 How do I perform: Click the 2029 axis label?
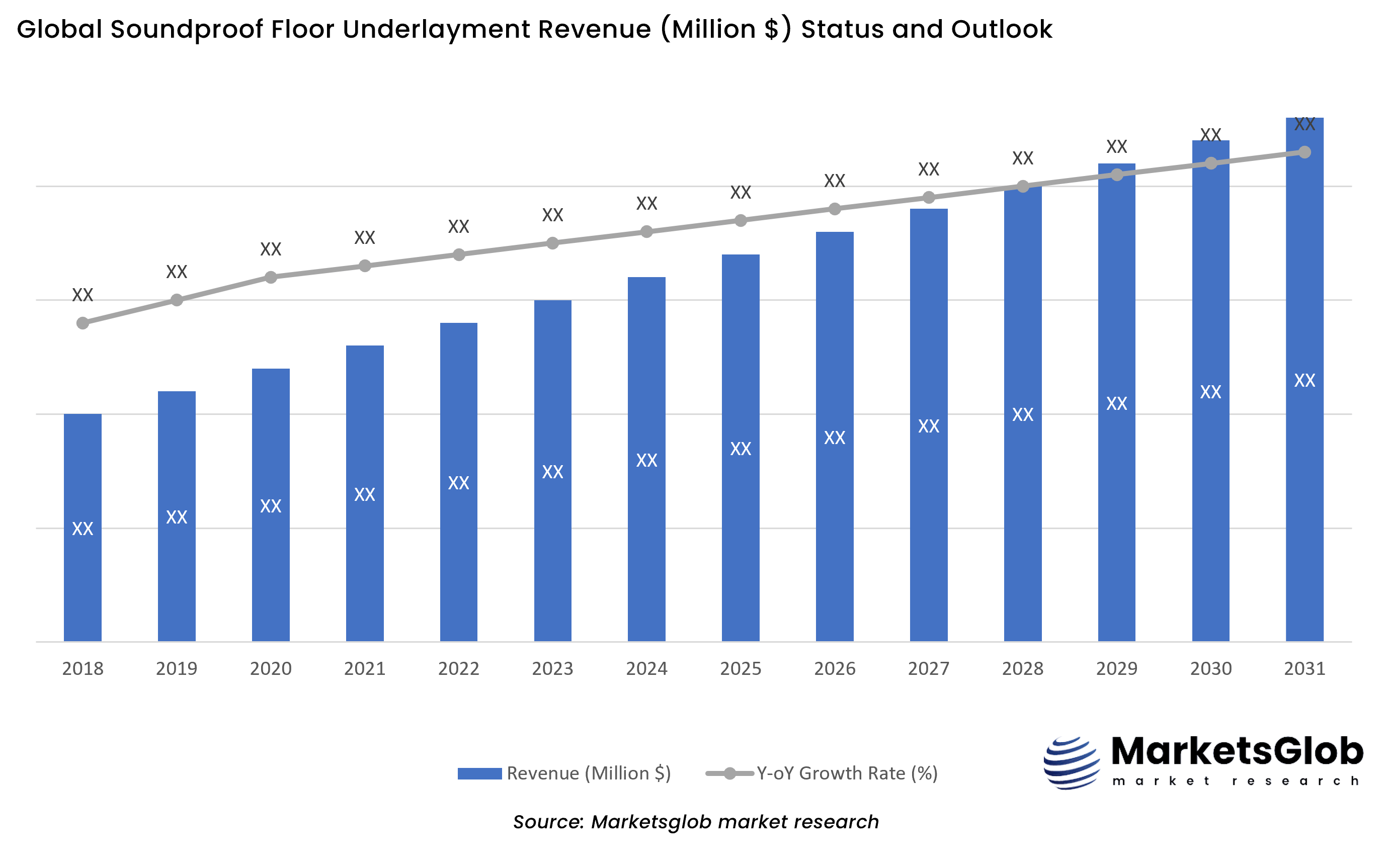pos(1117,669)
